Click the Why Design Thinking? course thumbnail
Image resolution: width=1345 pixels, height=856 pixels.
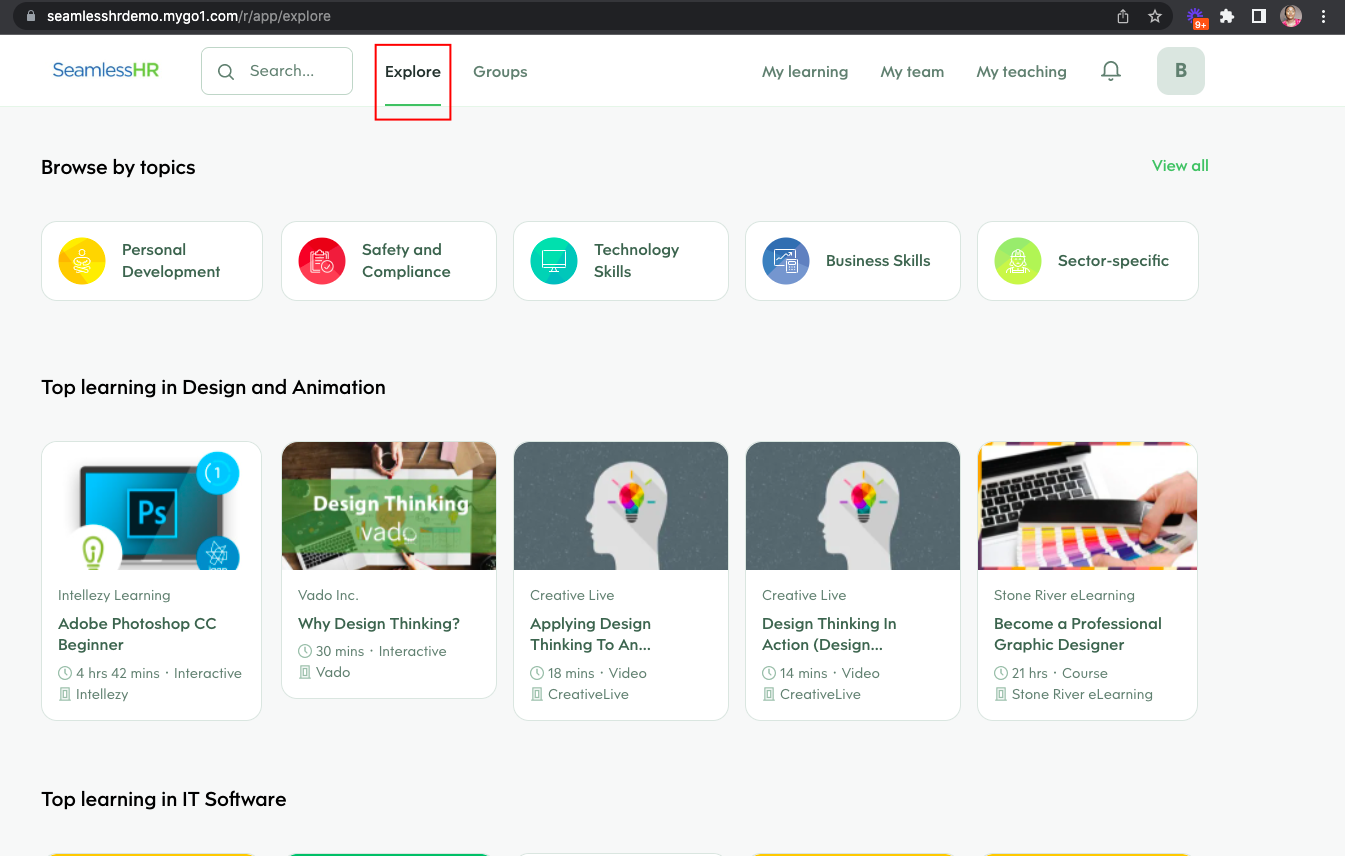tap(388, 505)
